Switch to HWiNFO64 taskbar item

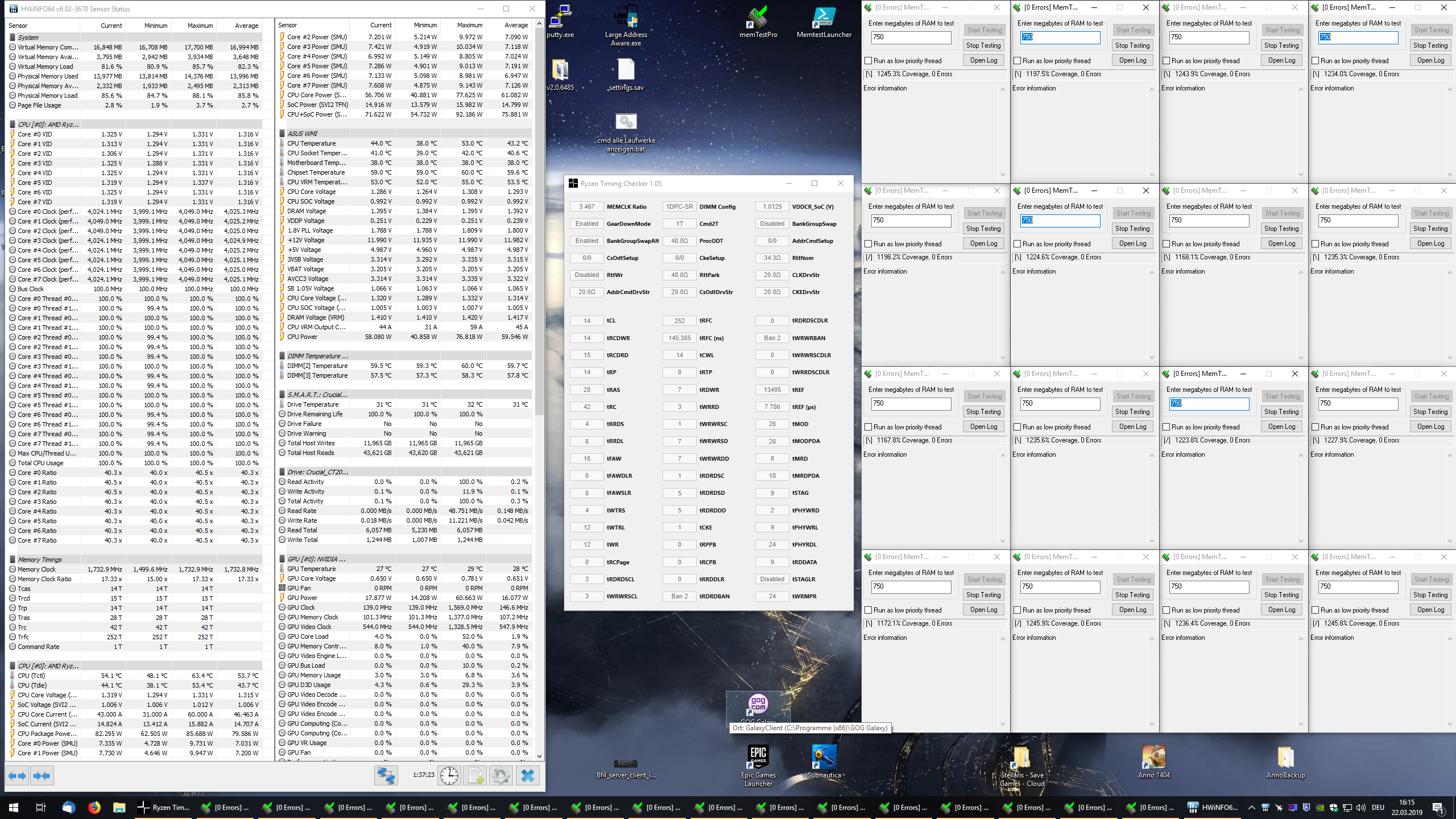[1213, 807]
